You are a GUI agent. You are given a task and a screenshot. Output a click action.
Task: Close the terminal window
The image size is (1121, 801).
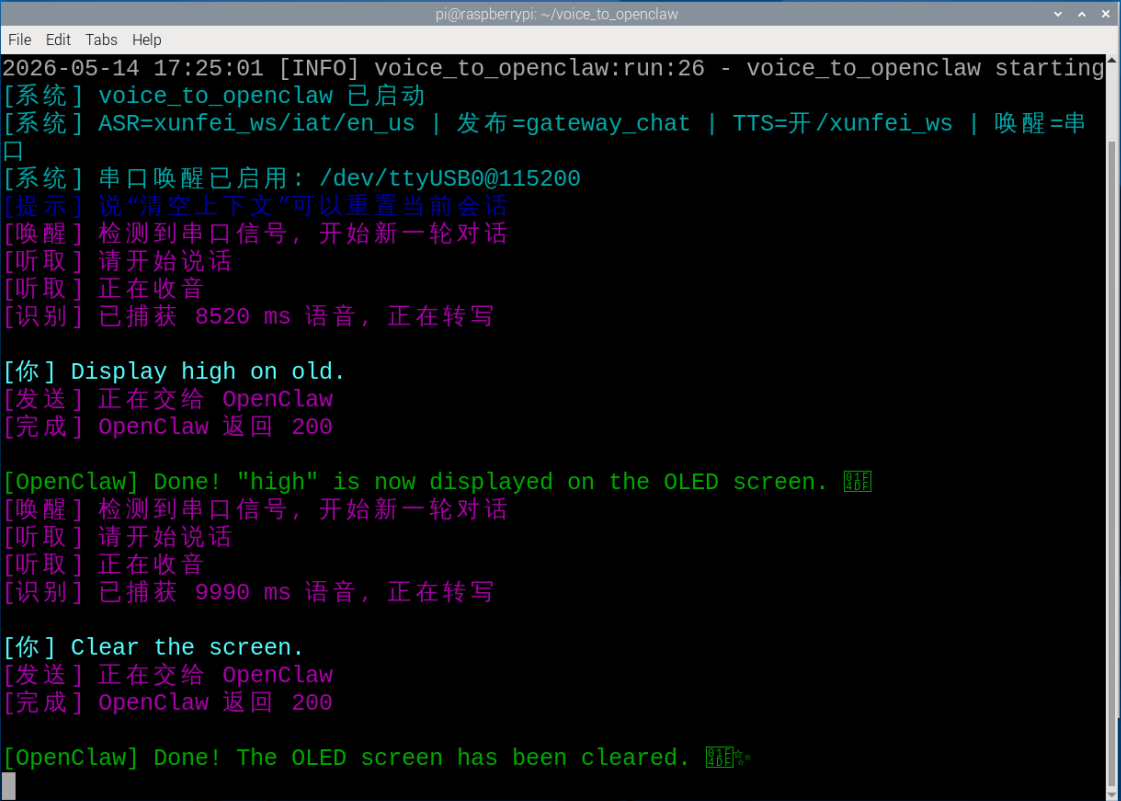[x=1105, y=14]
